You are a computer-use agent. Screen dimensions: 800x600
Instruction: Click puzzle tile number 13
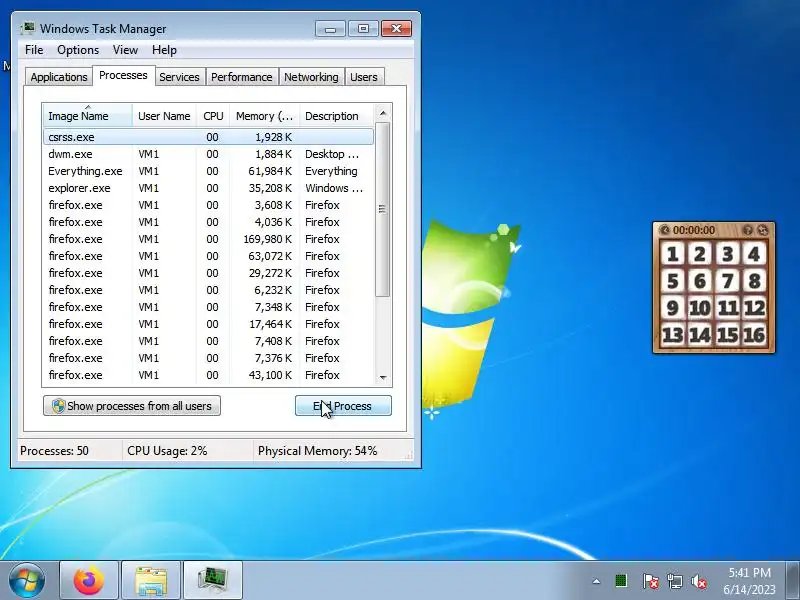click(672, 335)
